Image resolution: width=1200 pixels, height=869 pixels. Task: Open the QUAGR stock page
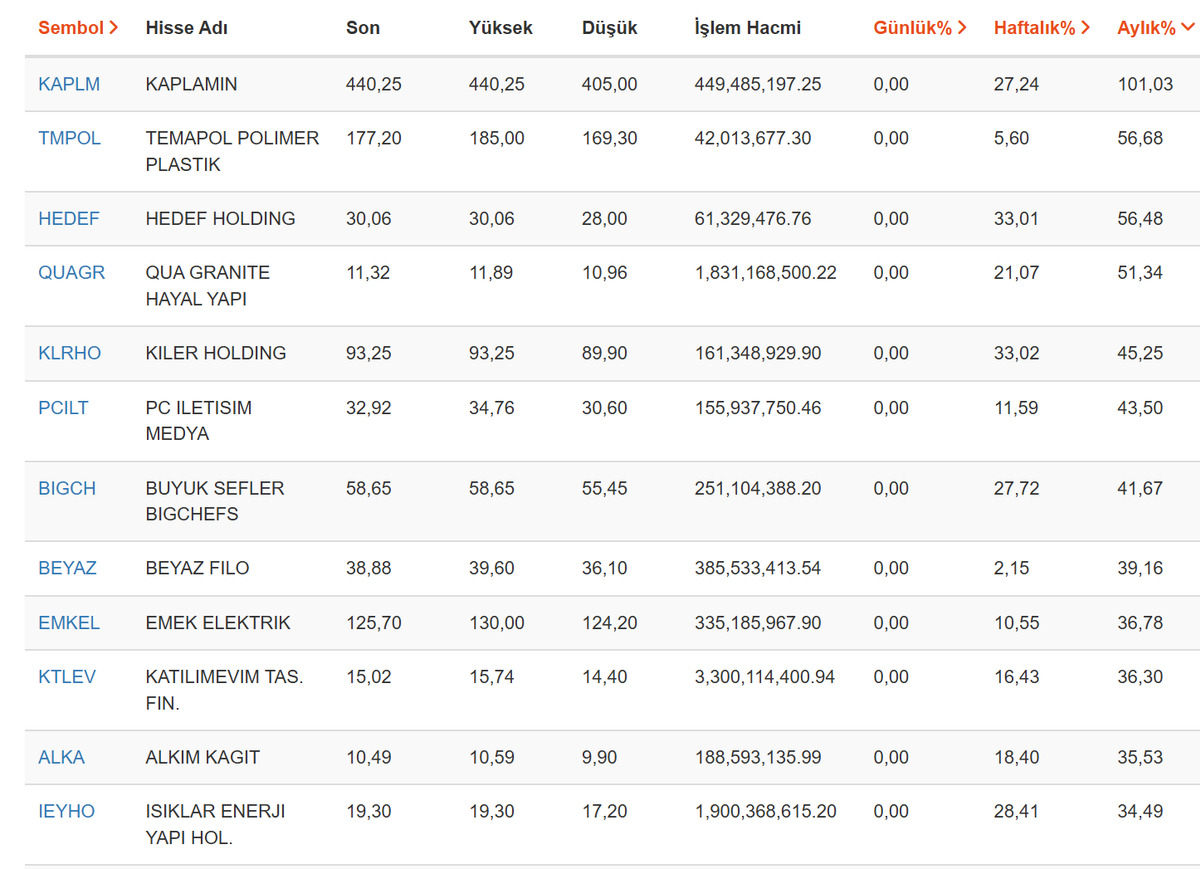pyautogui.click(x=72, y=272)
